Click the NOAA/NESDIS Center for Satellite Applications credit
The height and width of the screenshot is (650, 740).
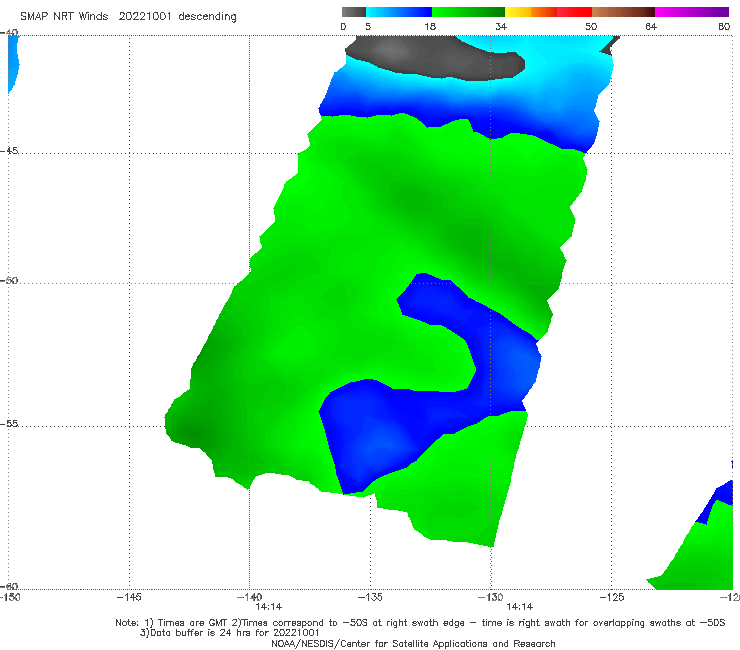413,643
